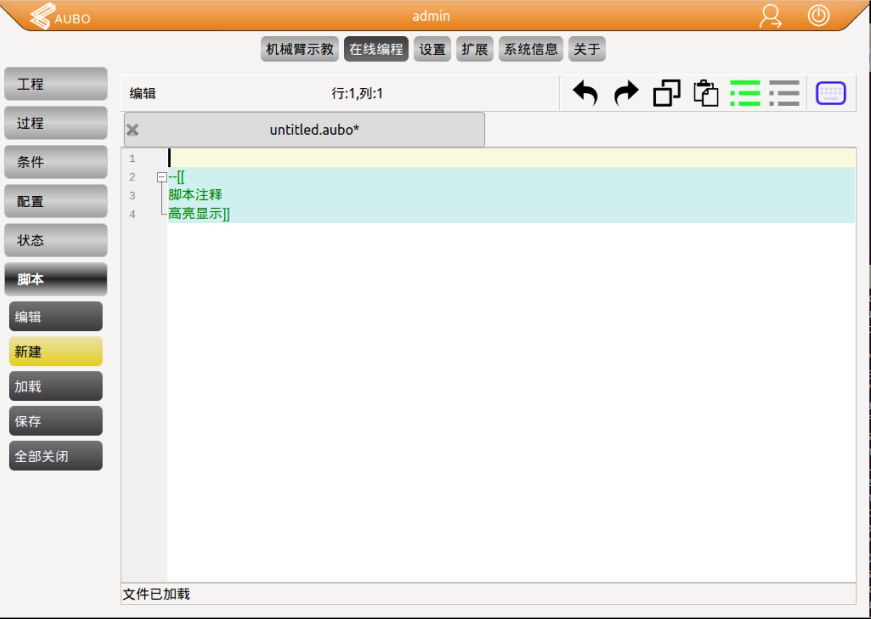Disable highlighting with the gray list icon
Viewport: 871px width, 619px height.
point(784,92)
